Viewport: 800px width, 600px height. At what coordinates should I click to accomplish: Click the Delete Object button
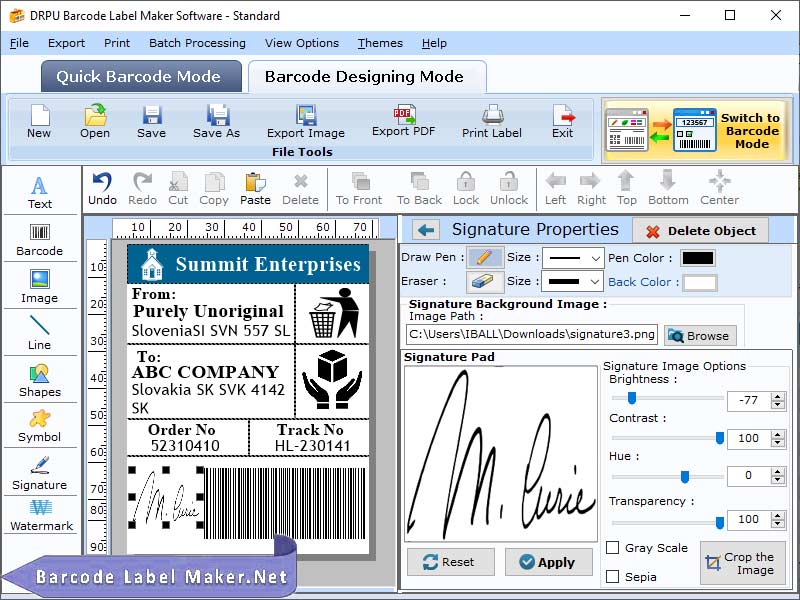pos(701,231)
